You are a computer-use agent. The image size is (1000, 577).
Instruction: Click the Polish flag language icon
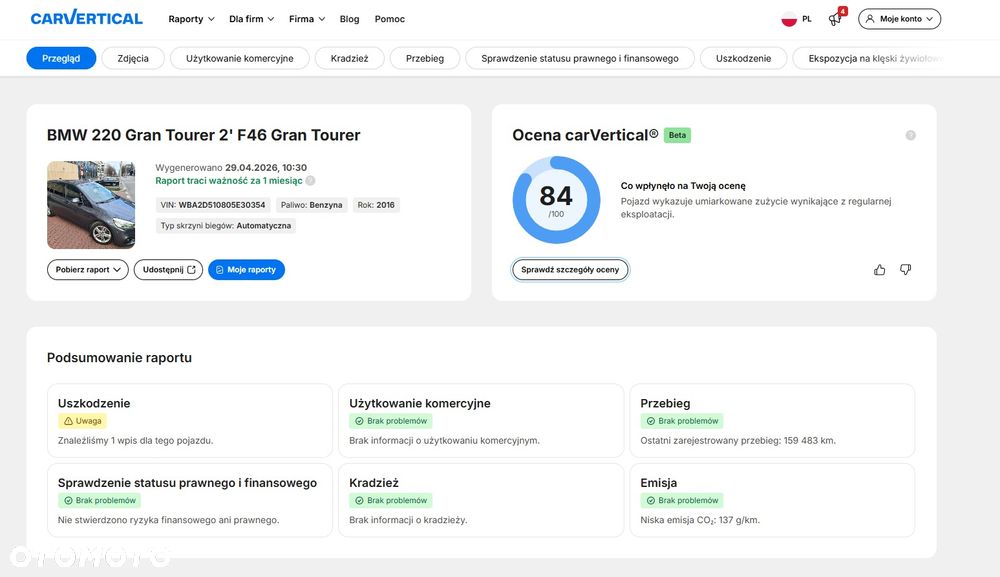click(789, 19)
